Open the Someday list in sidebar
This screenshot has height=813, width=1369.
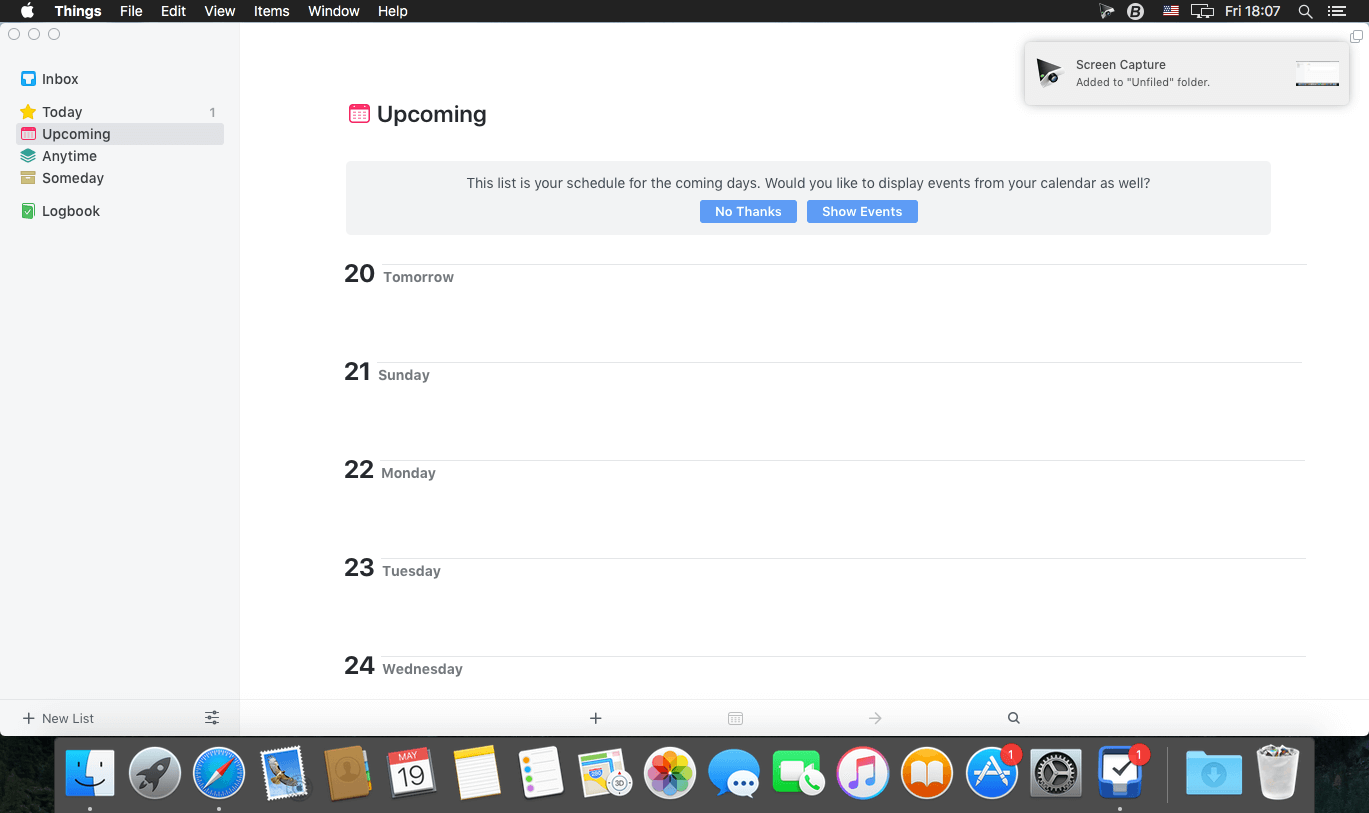(x=72, y=178)
